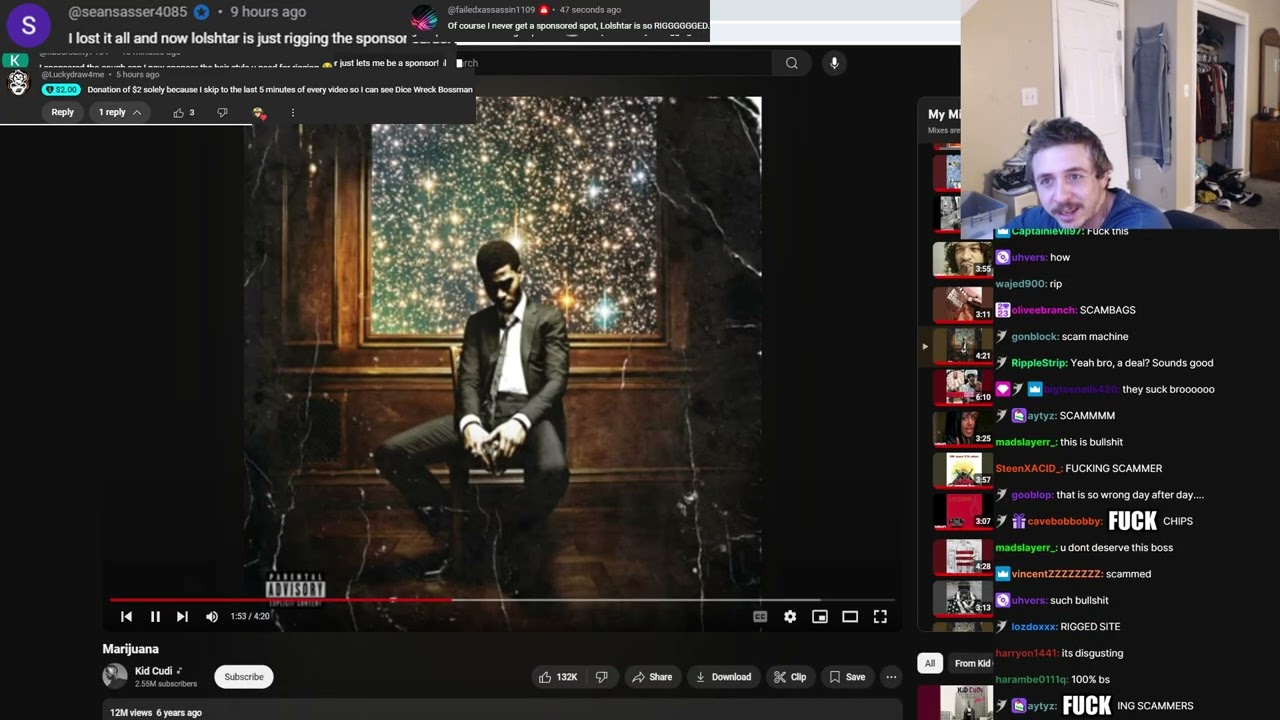Reply to the comment
Viewport: 1280px width, 720px height.
[x=62, y=112]
